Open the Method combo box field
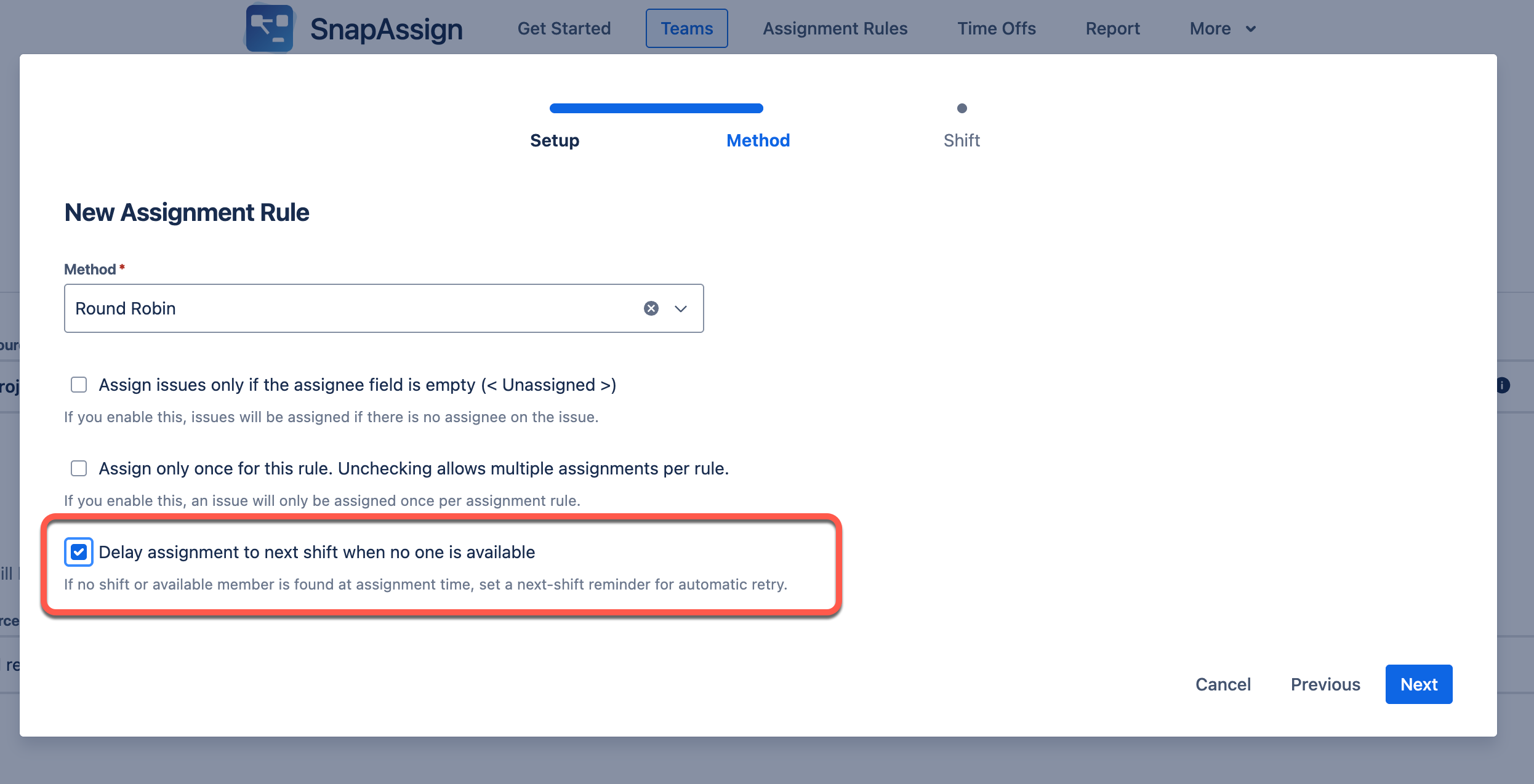 [x=383, y=308]
